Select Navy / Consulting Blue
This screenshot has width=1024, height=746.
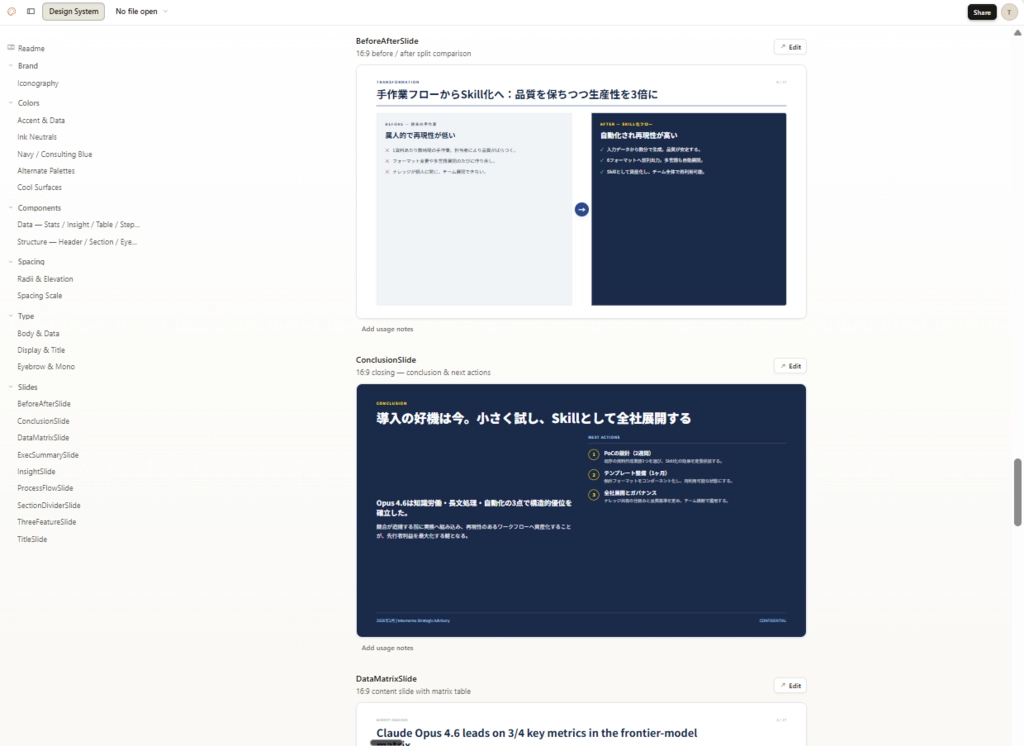point(55,154)
